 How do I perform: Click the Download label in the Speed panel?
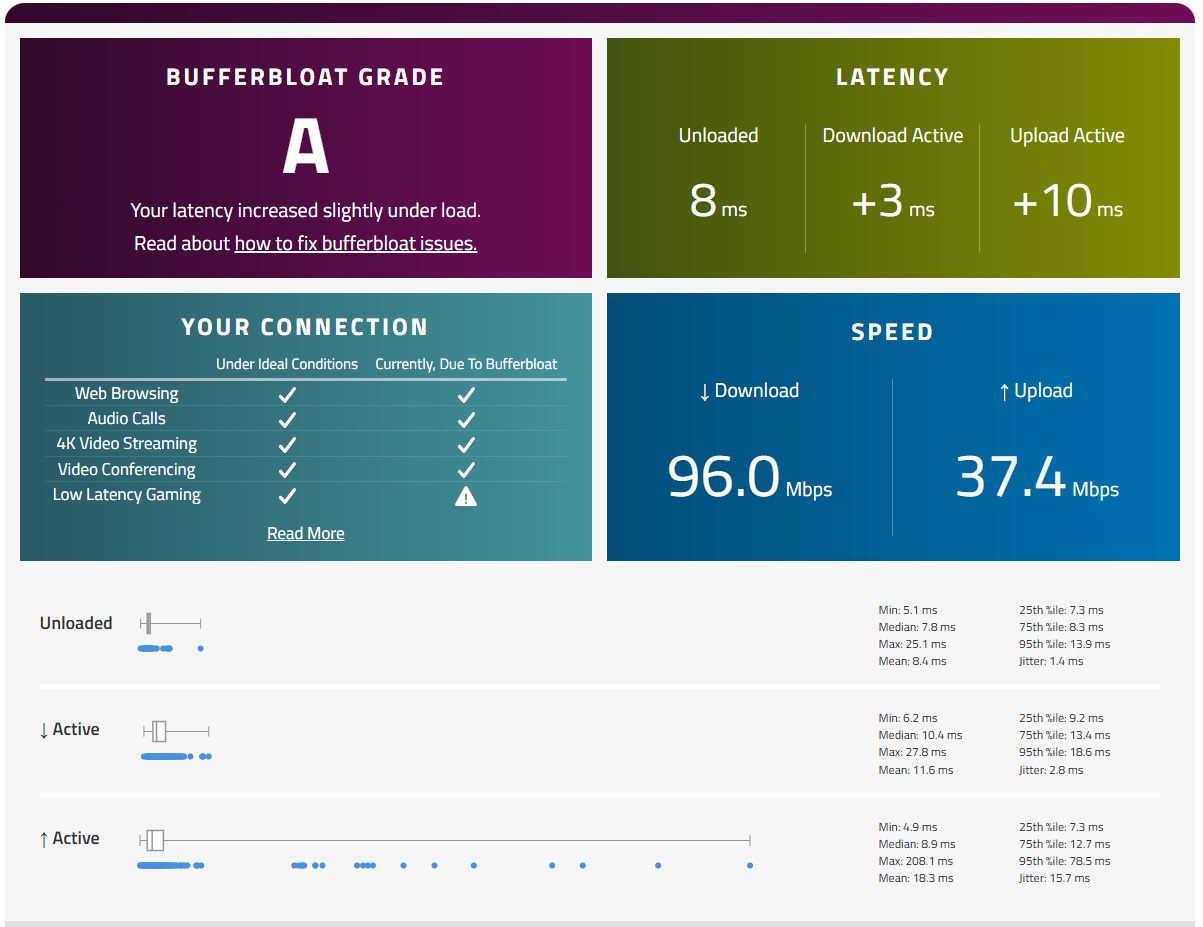tap(749, 391)
